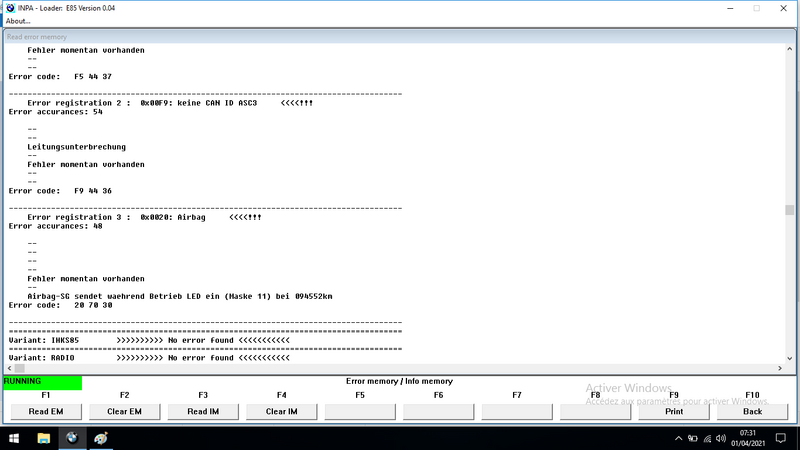
Task: Click the battery power tray icon
Action: pyautogui.click(x=692, y=438)
